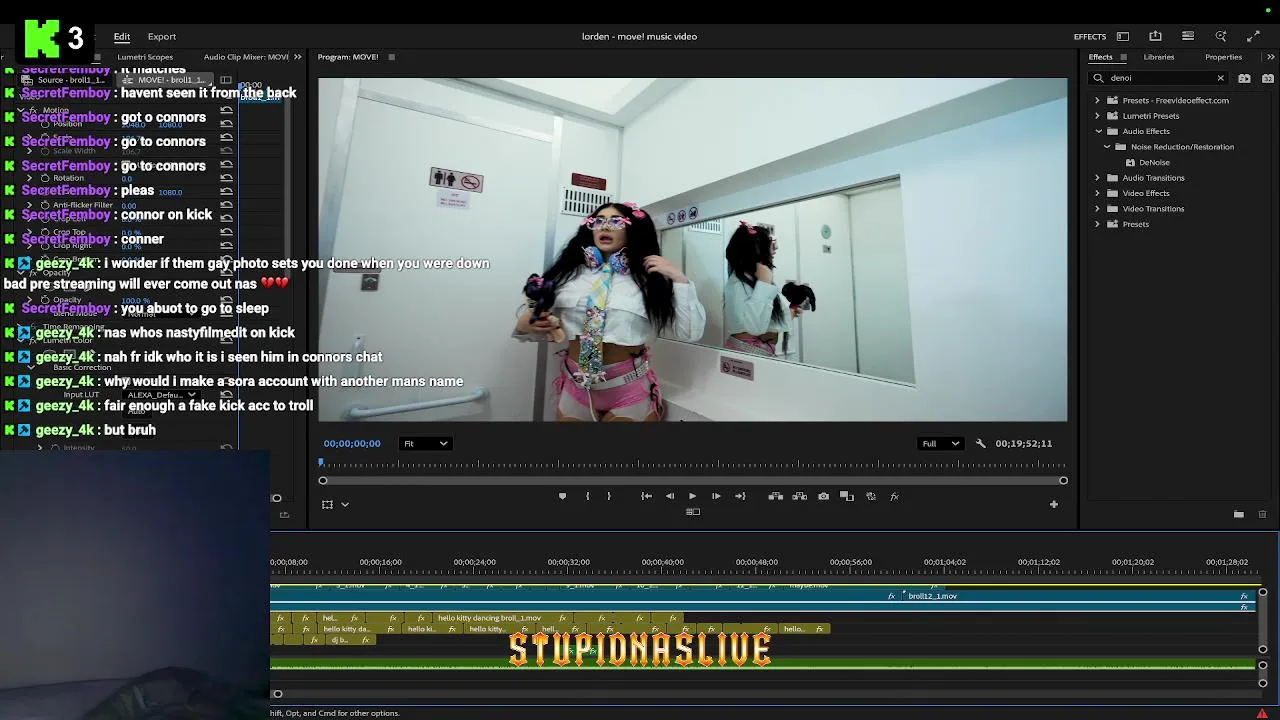This screenshot has width=1280, height=720.
Task: Step forward one frame
Action: tap(716, 496)
